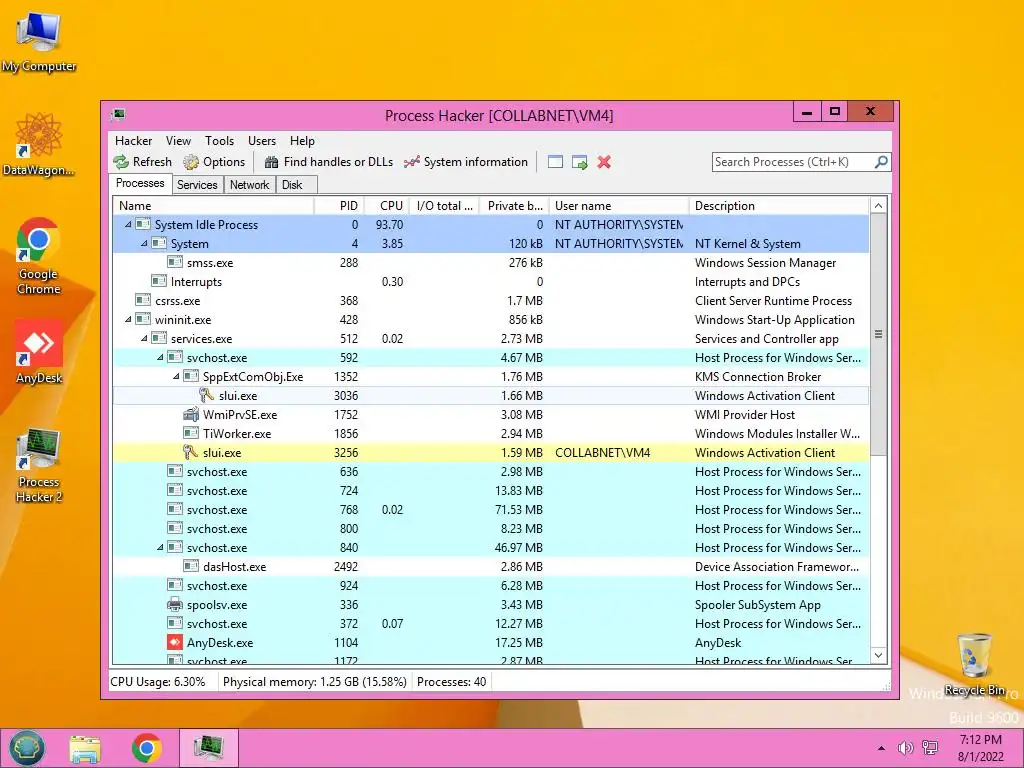
Task: Select AnyDesk desktop shortcut
Action: coord(39,352)
